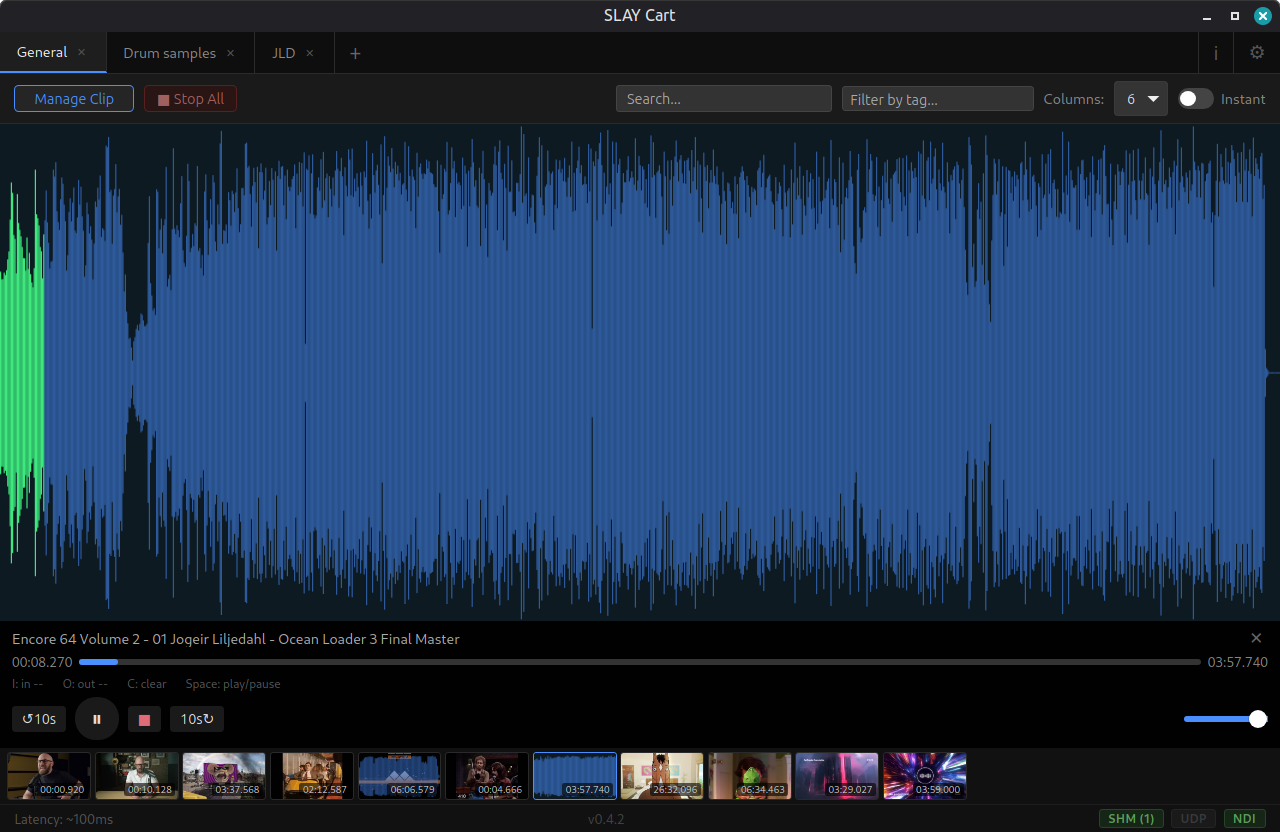Select the 03:29.027 clip thumbnail
Screen dimensions: 1280x832
click(x=837, y=776)
